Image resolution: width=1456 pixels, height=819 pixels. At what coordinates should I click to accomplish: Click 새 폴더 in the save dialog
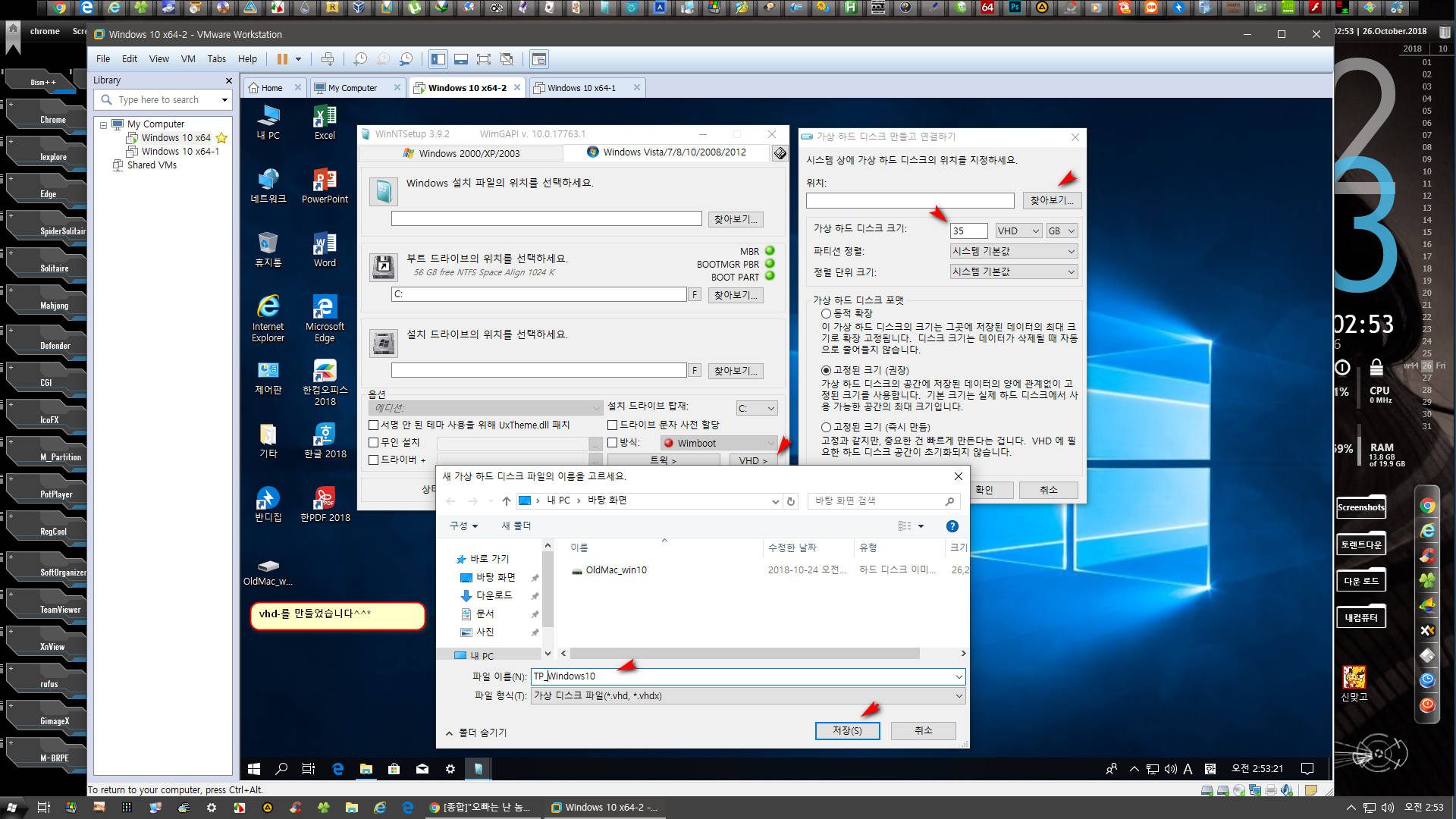(x=516, y=526)
